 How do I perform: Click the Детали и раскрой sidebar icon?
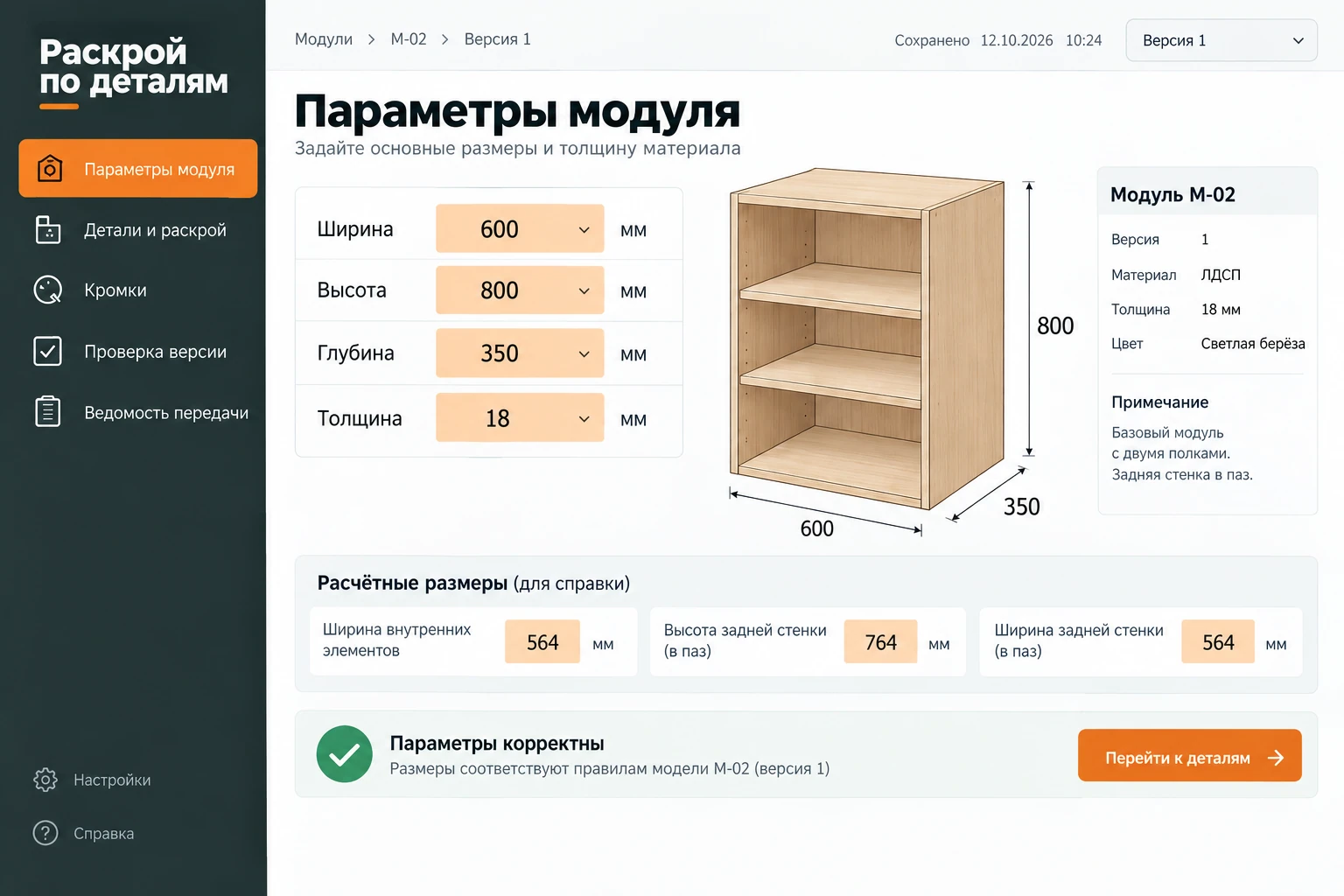click(48, 229)
